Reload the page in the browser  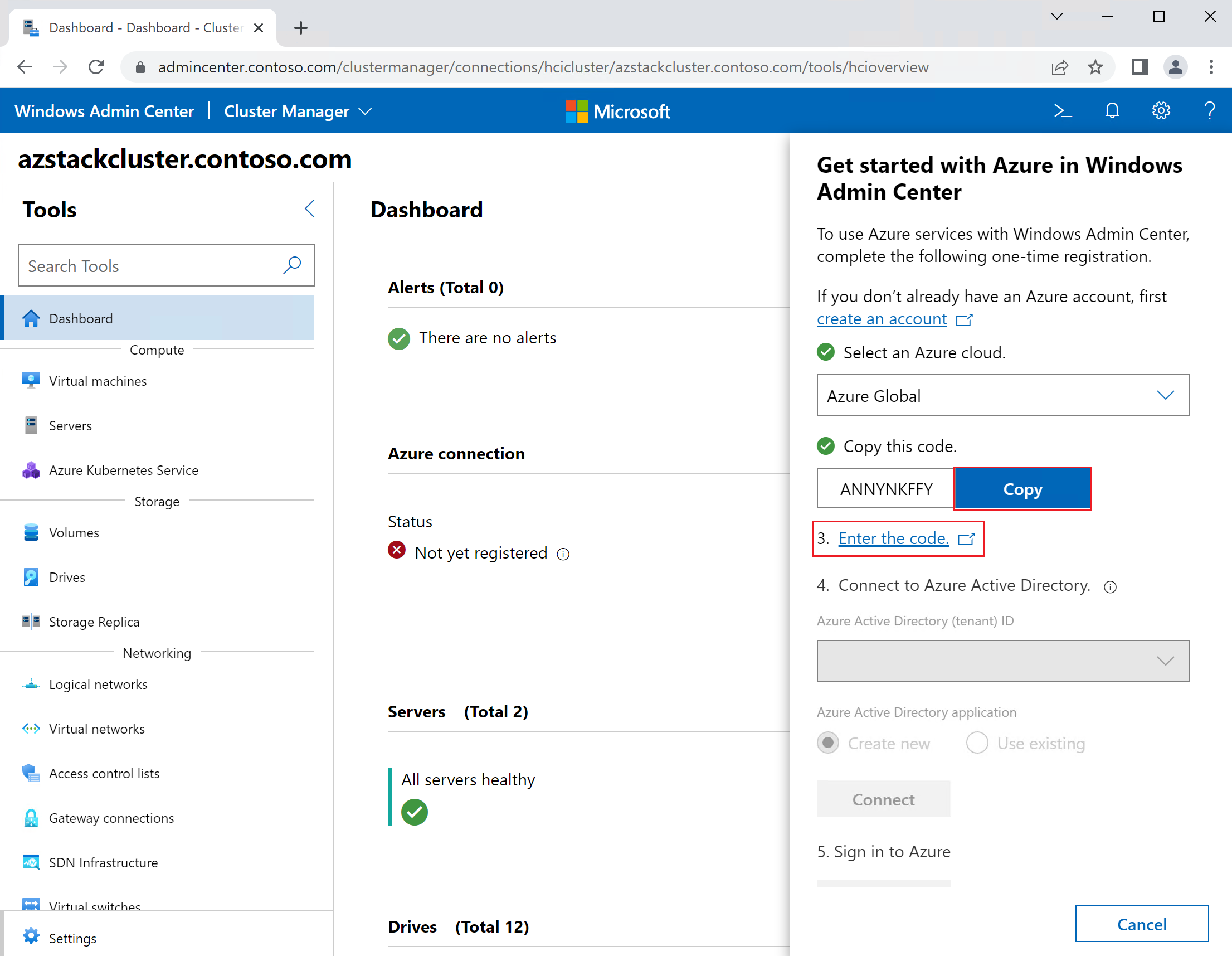pyautogui.click(x=96, y=67)
